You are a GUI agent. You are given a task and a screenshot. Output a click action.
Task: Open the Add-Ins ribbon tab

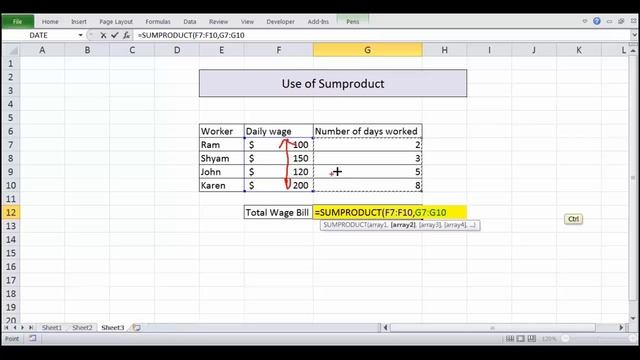318,22
